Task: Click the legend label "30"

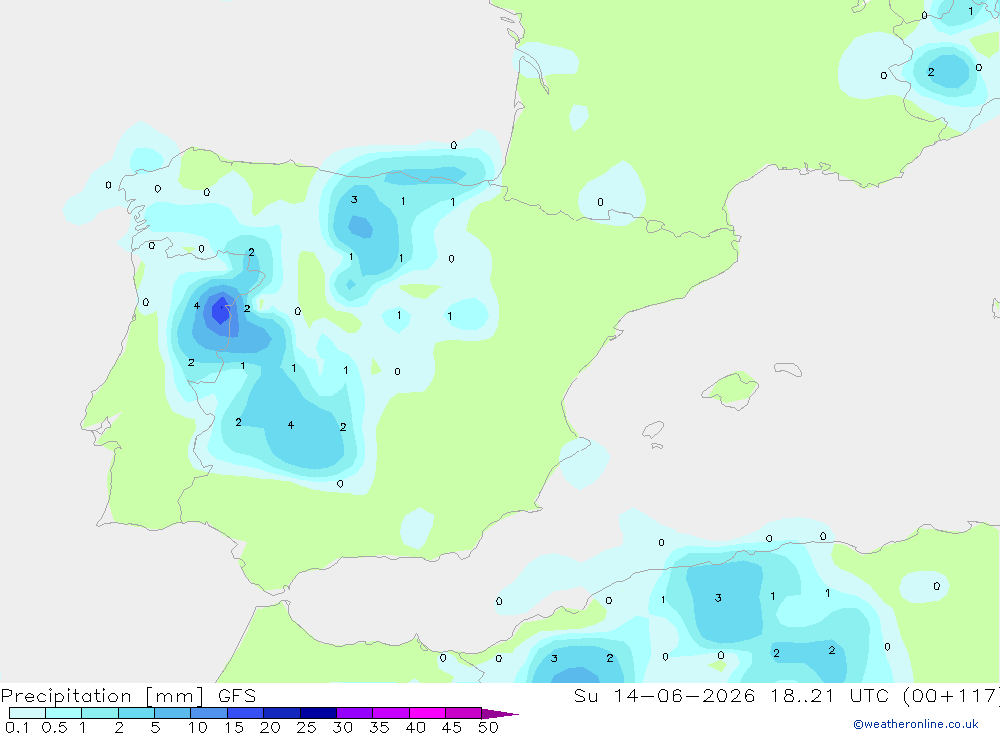Action: point(342,727)
